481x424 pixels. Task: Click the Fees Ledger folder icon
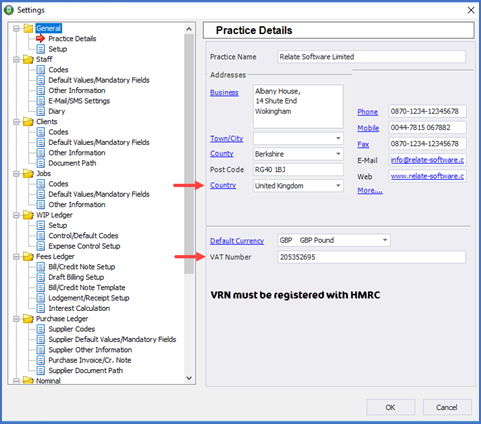pyautogui.click(x=28, y=257)
